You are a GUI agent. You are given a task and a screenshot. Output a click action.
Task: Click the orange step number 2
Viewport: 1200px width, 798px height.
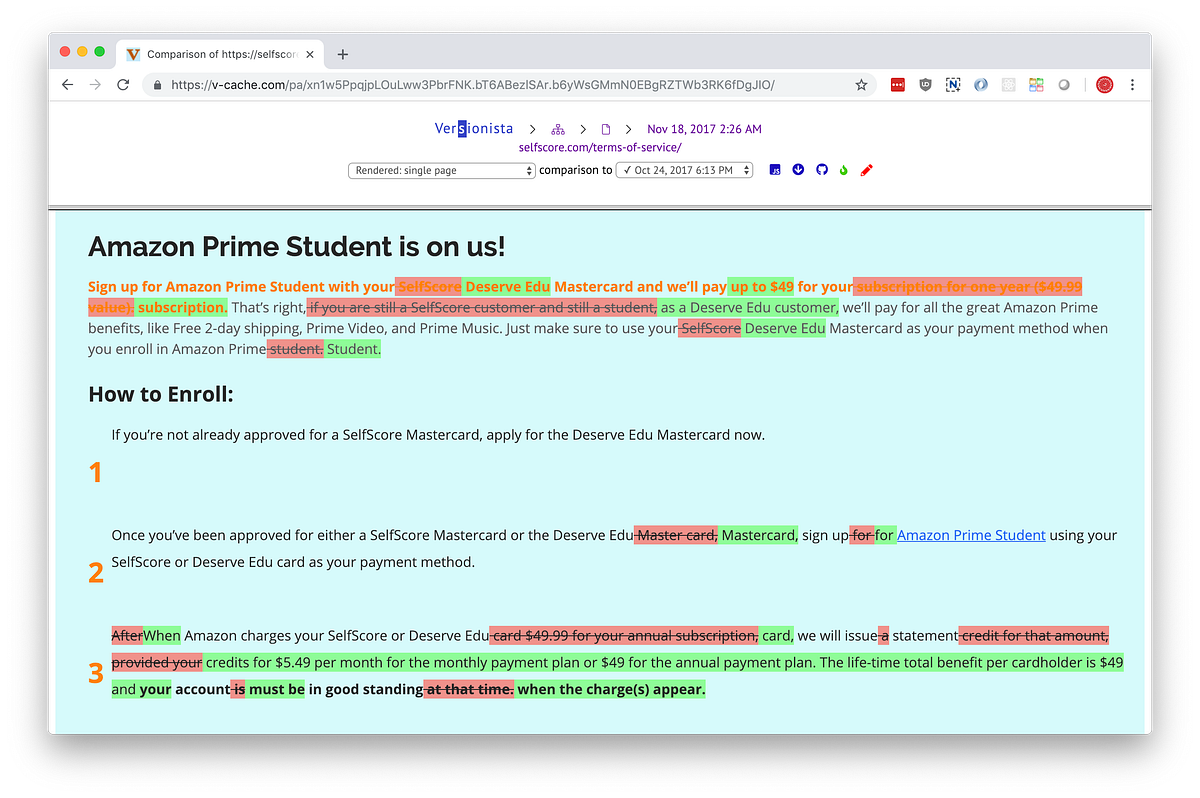coord(96,572)
